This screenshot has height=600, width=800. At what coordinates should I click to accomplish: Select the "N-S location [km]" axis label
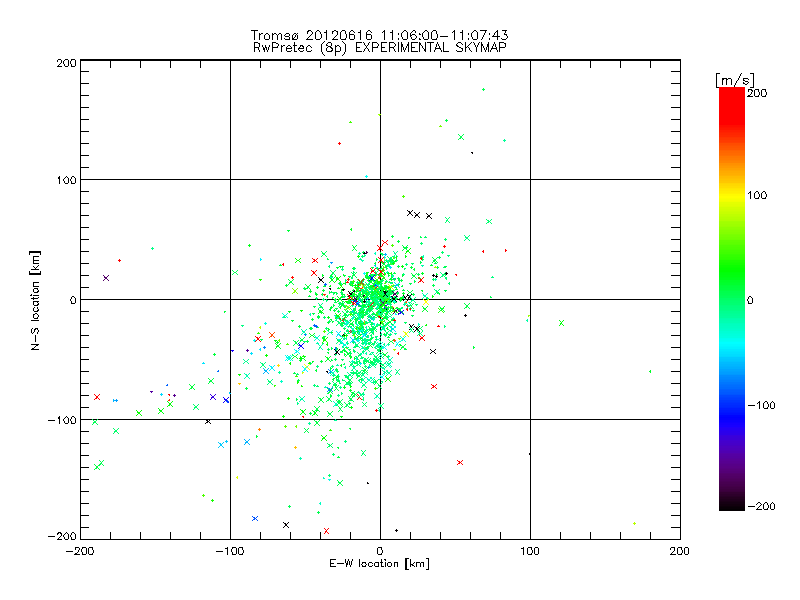pyautogui.click(x=35, y=300)
